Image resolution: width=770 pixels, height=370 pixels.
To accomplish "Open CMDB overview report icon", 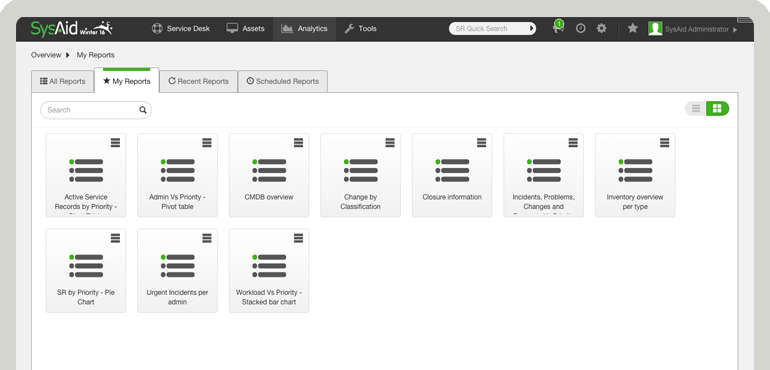I will (269, 171).
